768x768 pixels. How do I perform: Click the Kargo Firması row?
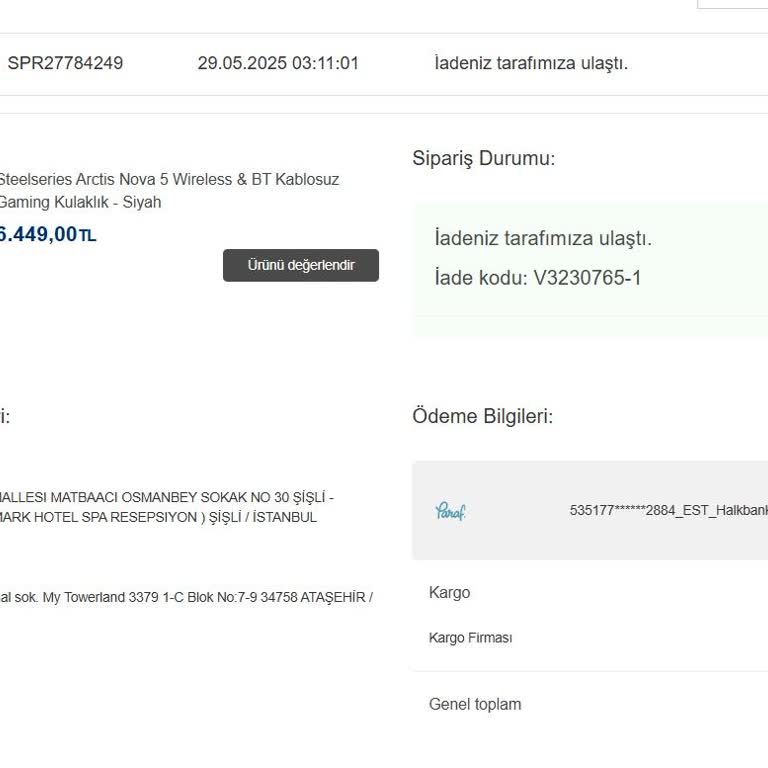tap(470, 638)
